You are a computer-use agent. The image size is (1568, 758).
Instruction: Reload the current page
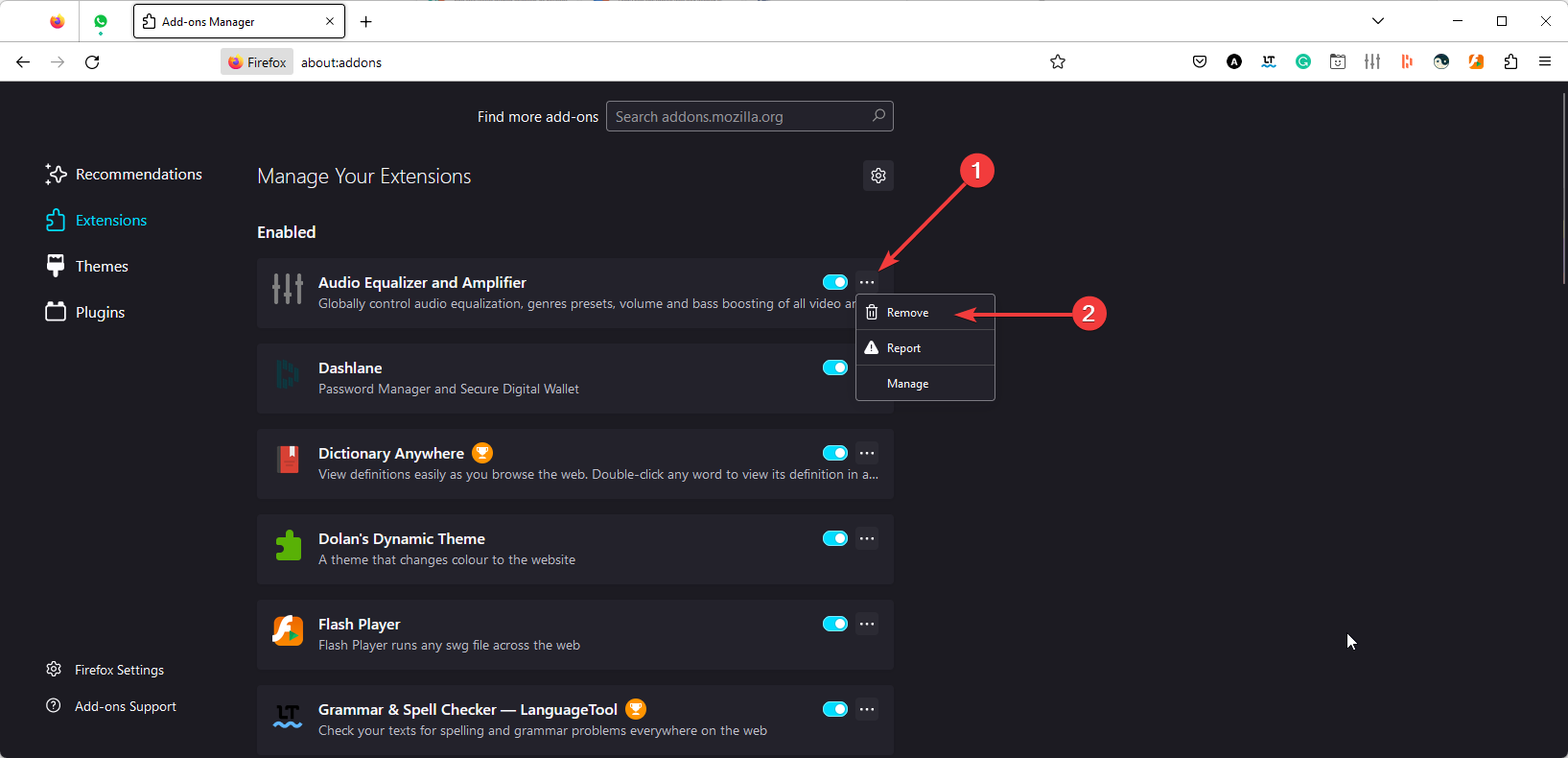coord(92,61)
